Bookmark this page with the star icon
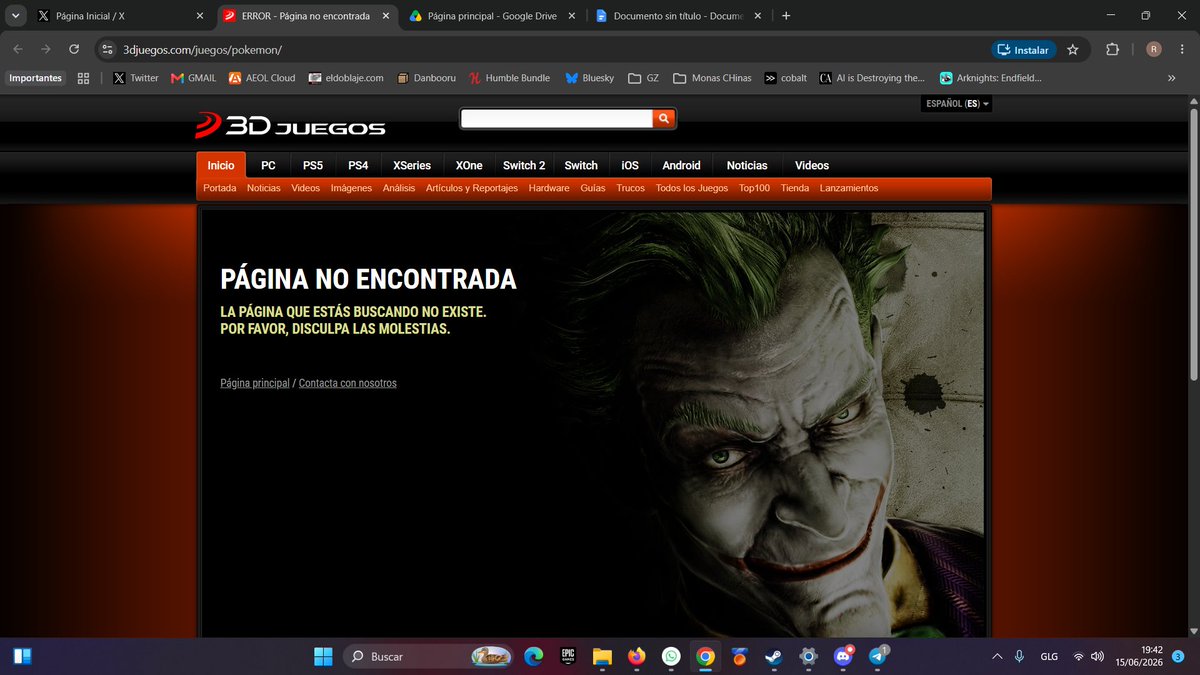Viewport: 1200px width, 675px height. 1073,49
